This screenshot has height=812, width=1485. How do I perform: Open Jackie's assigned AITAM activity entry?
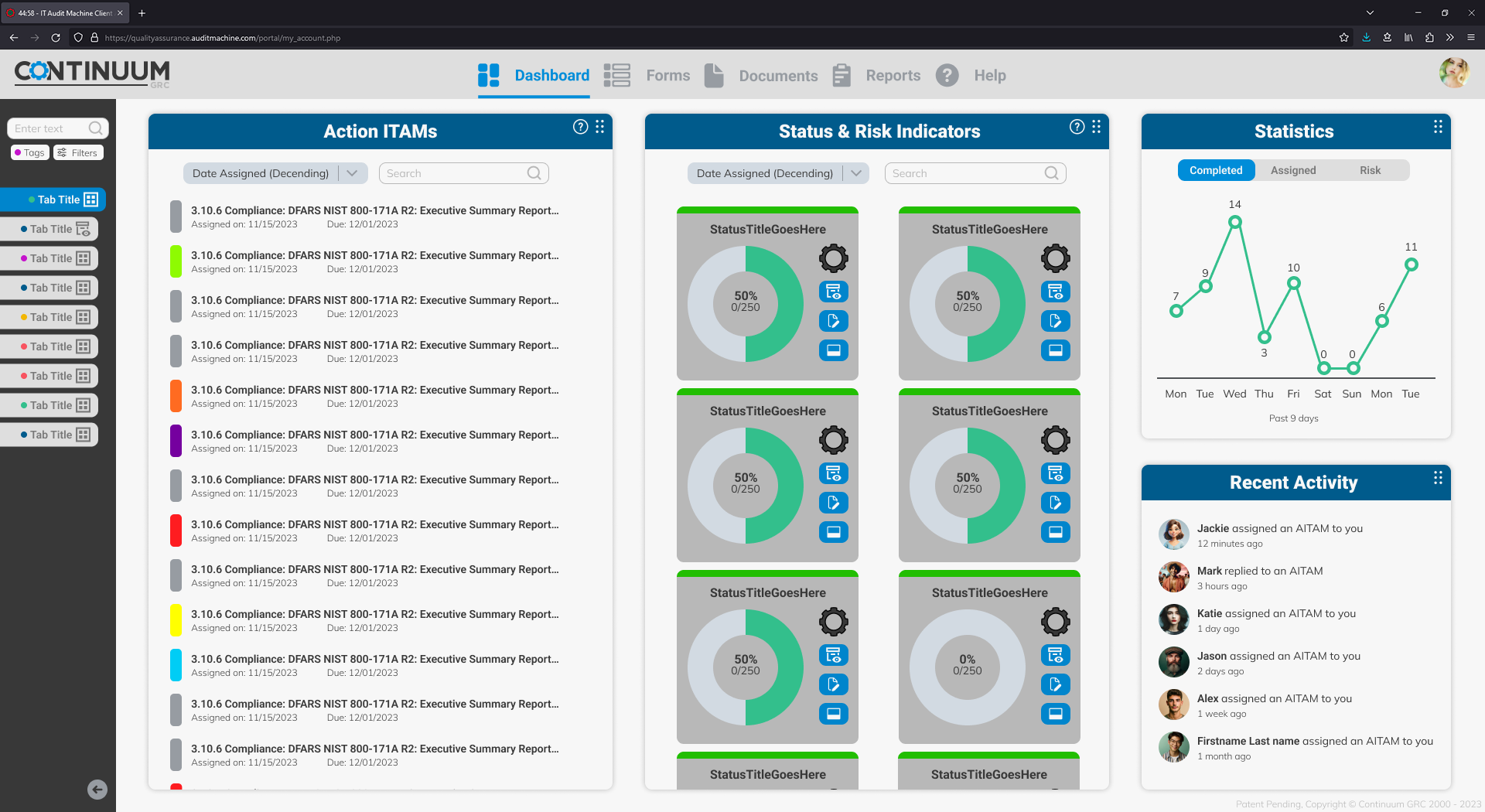pos(1279,529)
